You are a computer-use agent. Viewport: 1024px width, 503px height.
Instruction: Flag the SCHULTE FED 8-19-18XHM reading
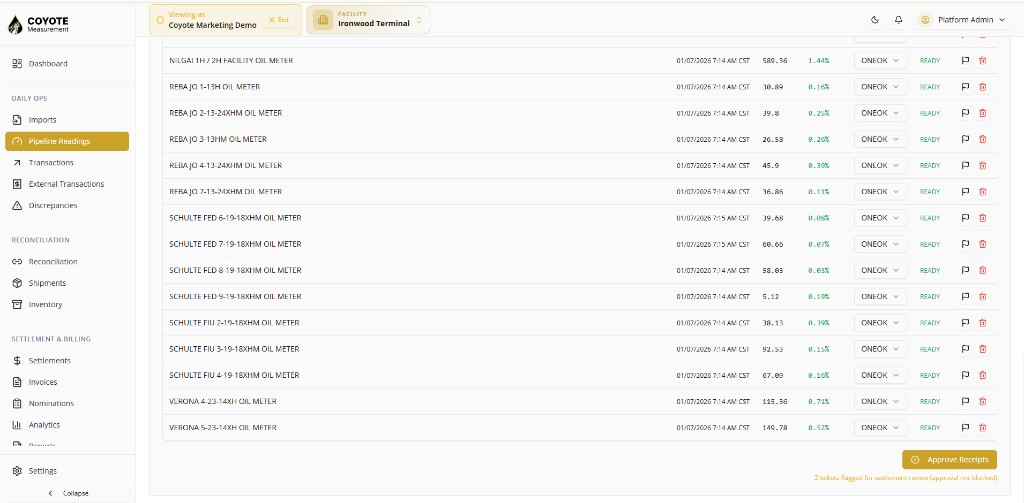965,270
